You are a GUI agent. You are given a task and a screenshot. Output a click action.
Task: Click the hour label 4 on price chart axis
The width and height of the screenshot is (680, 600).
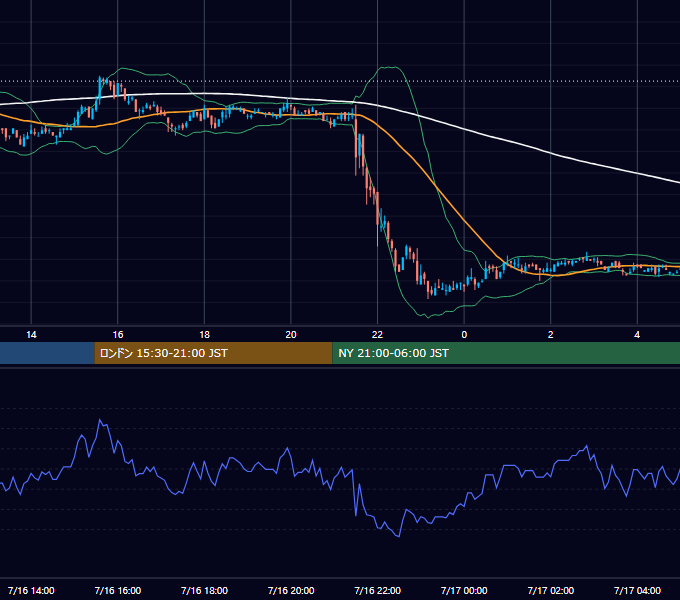tap(637, 335)
